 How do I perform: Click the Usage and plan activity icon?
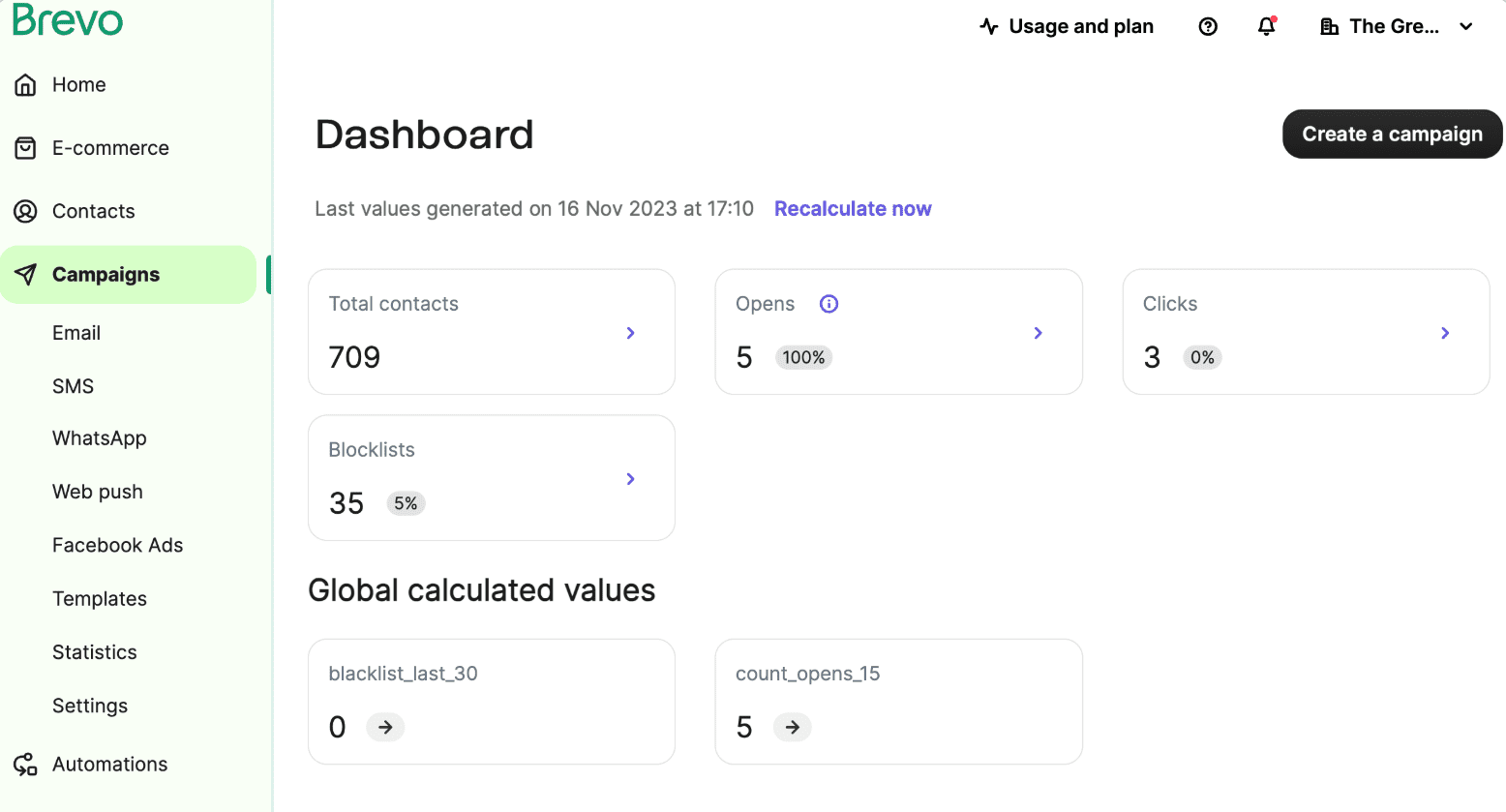point(988,26)
